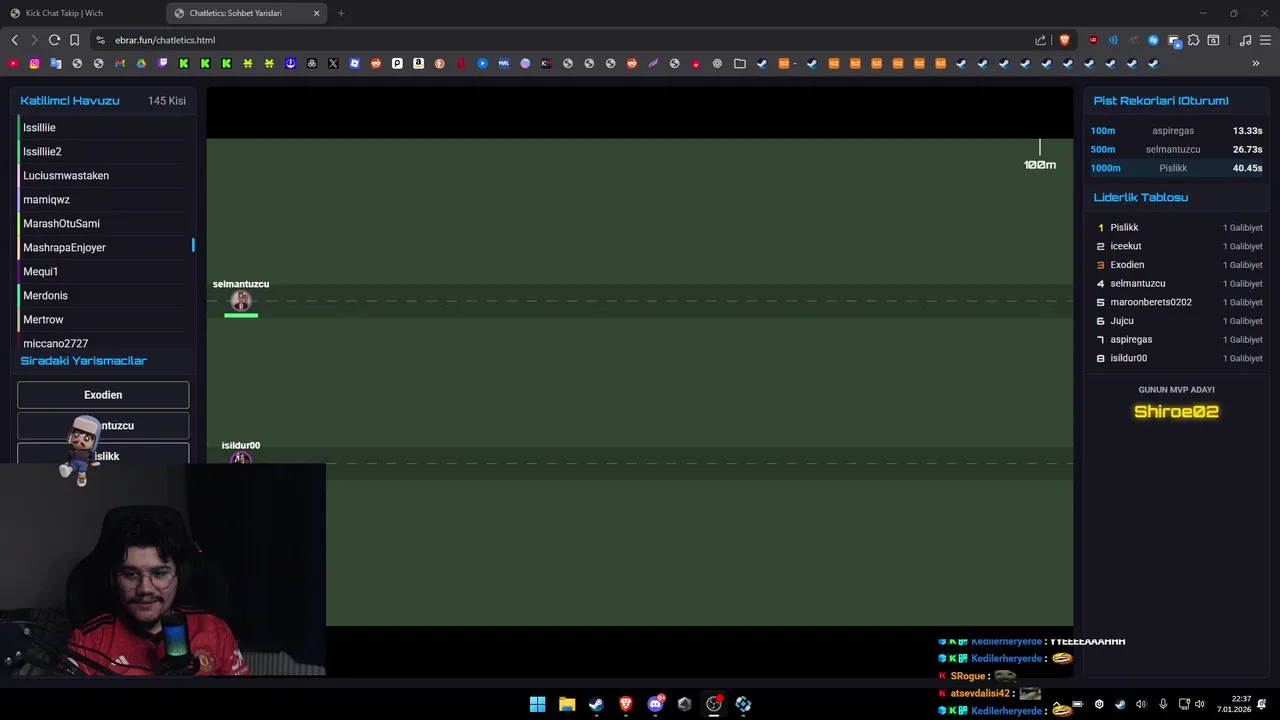This screenshot has width=1280, height=720.
Task: Open the Reddit bookmark icon
Action: [376, 63]
